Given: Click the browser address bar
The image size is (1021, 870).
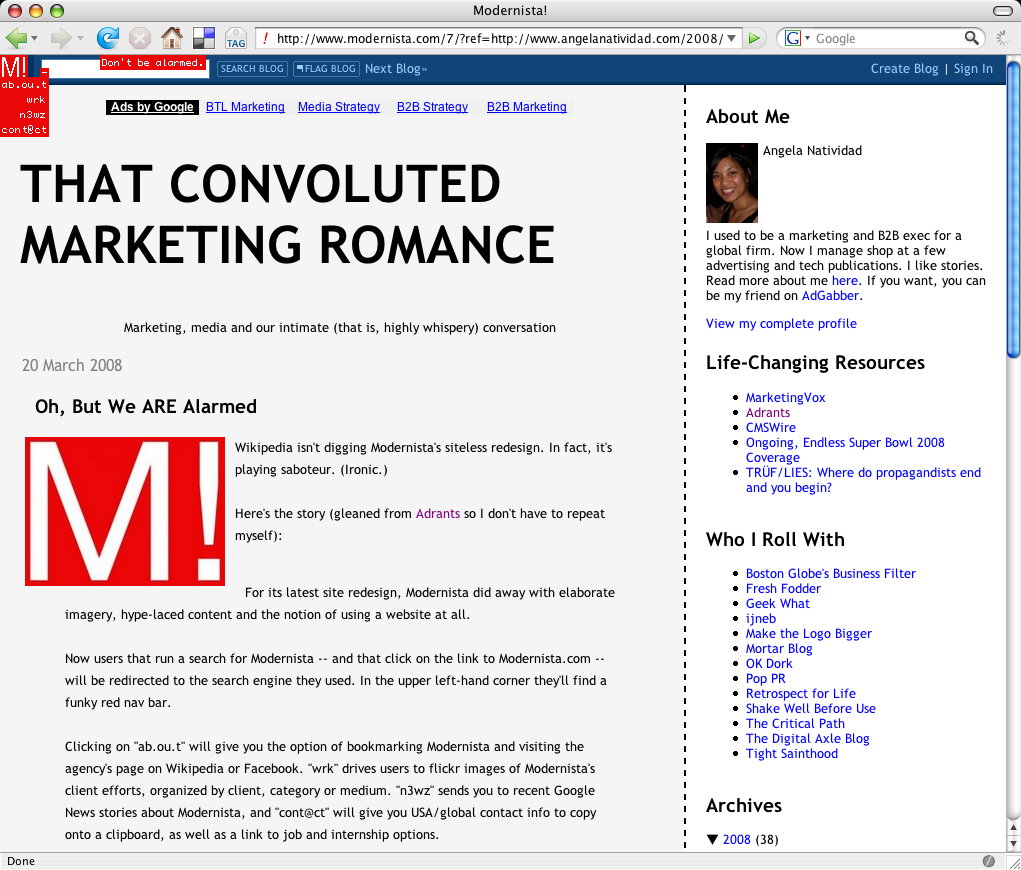Looking at the screenshot, I should (x=499, y=38).
